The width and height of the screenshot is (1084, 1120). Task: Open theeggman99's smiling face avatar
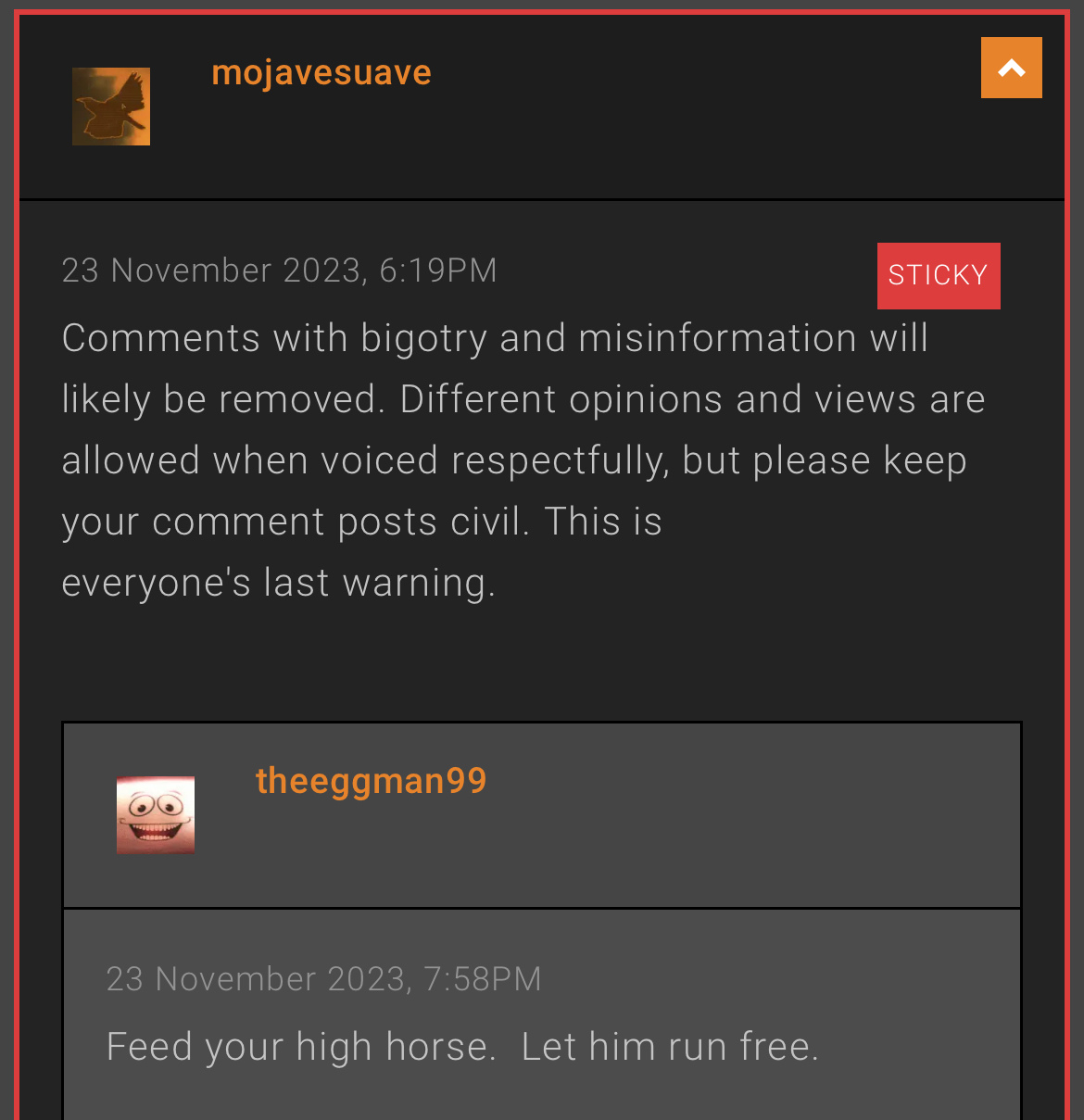(156, 814)
